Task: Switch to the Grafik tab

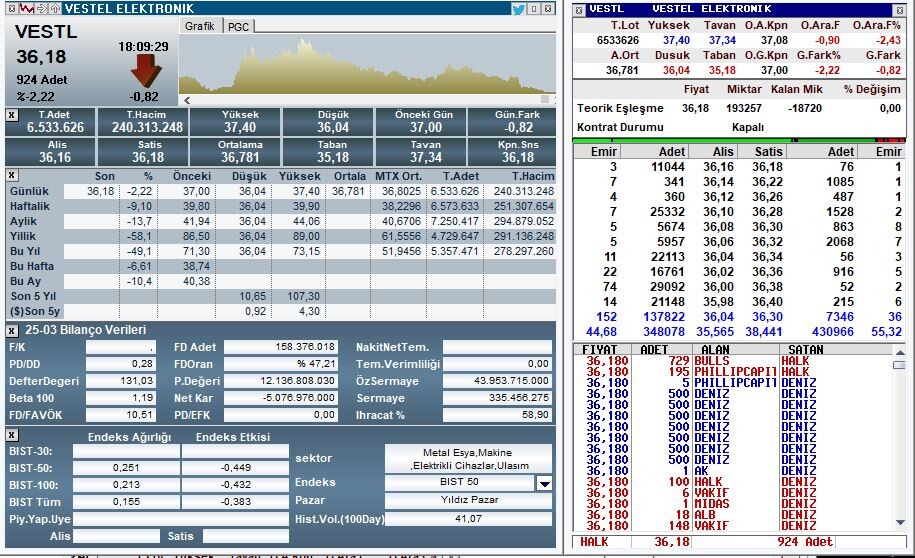Action: coord(200,26)
